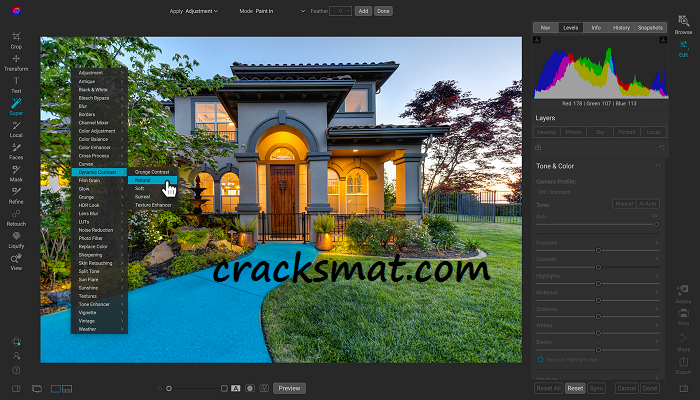Switch to single image view mode
This screenshot has width=700, height=400.
pyautogui.click(x=56, y=388)
